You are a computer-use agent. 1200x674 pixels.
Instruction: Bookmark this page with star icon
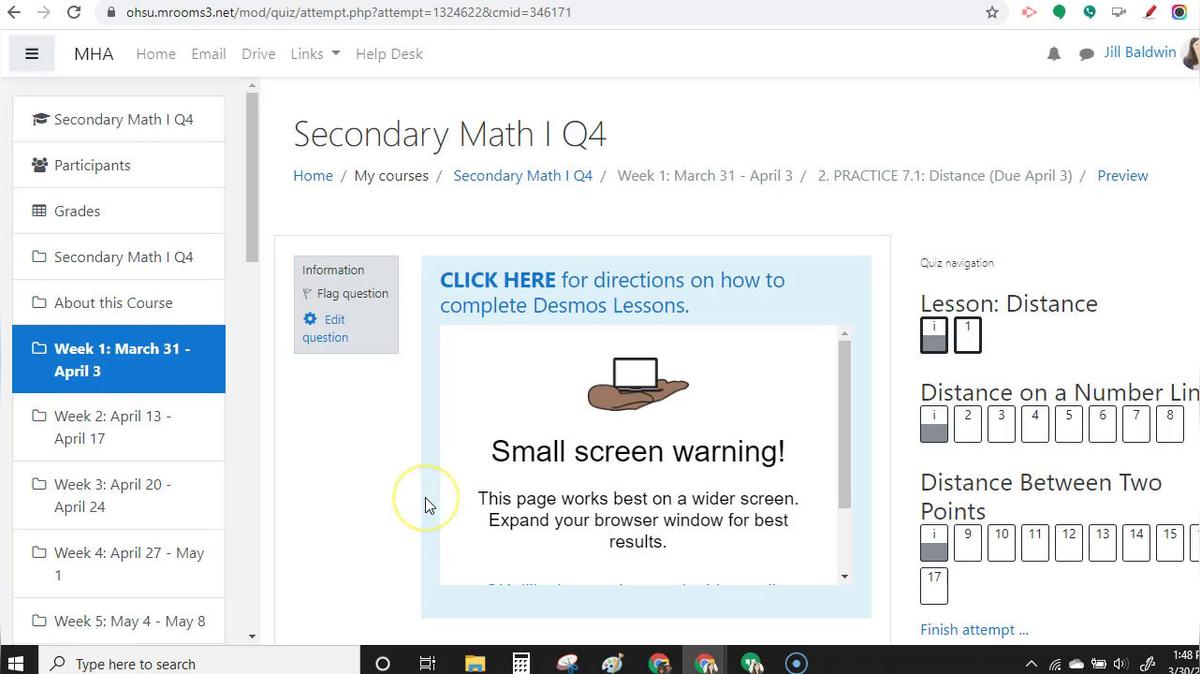tap(992, 13)
